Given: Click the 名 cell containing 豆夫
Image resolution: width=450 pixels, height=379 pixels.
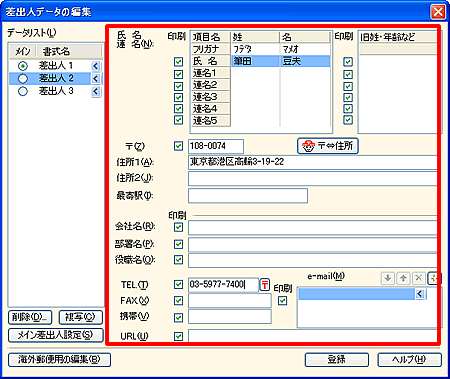Looking at the screenshot, I should tap(305, 61).
